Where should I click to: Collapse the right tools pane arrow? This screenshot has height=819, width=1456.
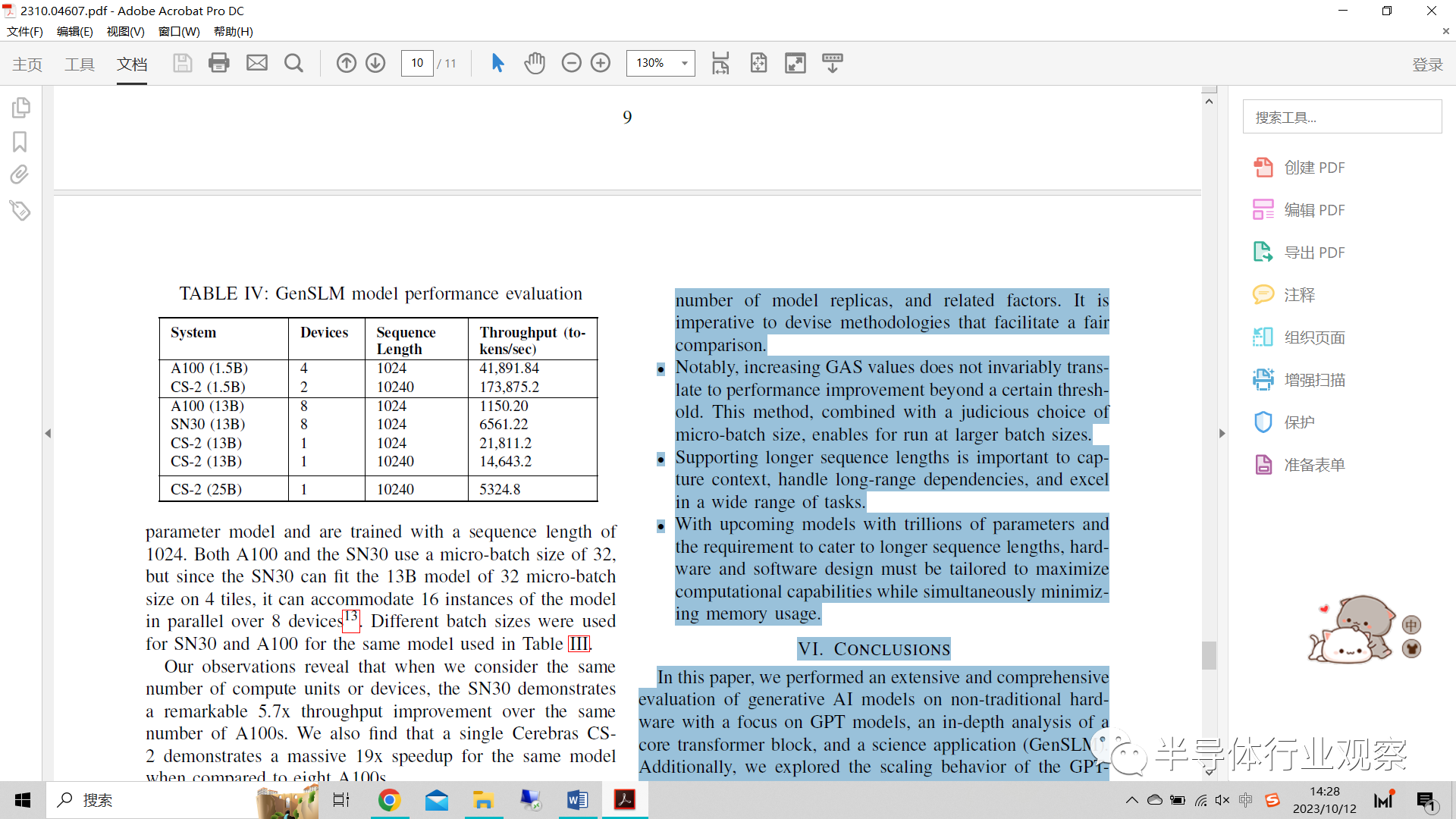[x=1222, y=433]
